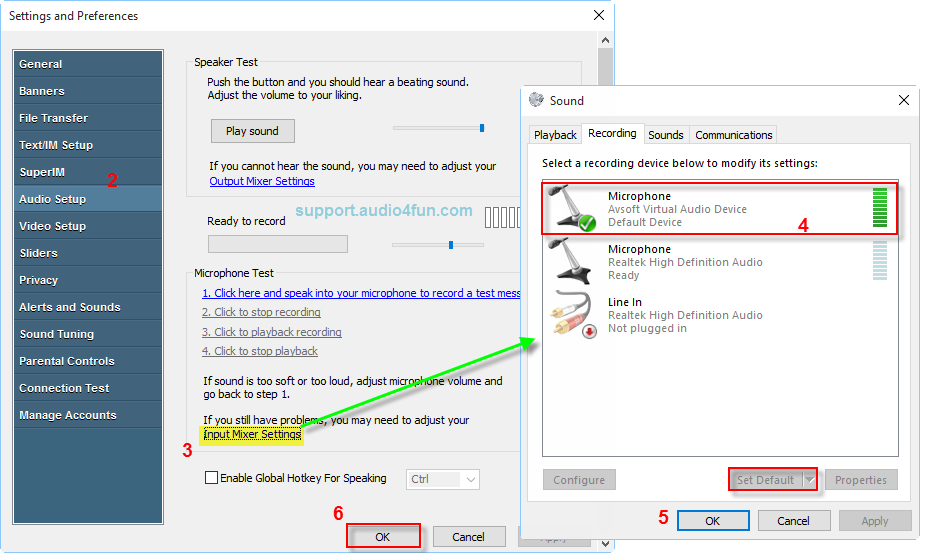Click OK in the Sound dialog
The width and height of the screenshot is (931, 553).
pos(712,520)
